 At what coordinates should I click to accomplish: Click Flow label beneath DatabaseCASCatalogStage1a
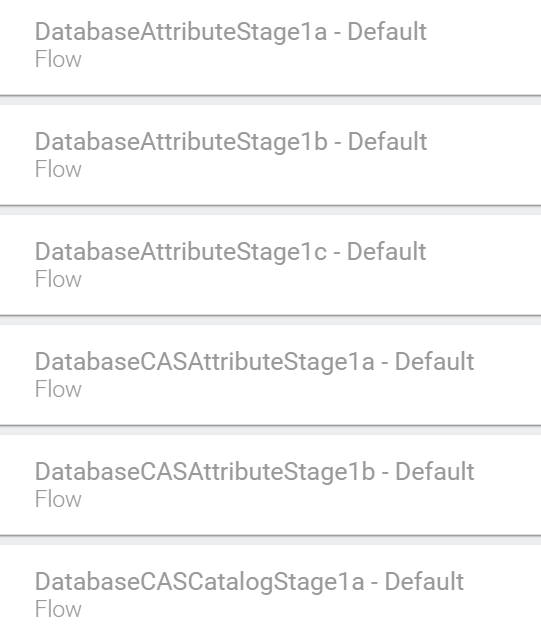58,609
